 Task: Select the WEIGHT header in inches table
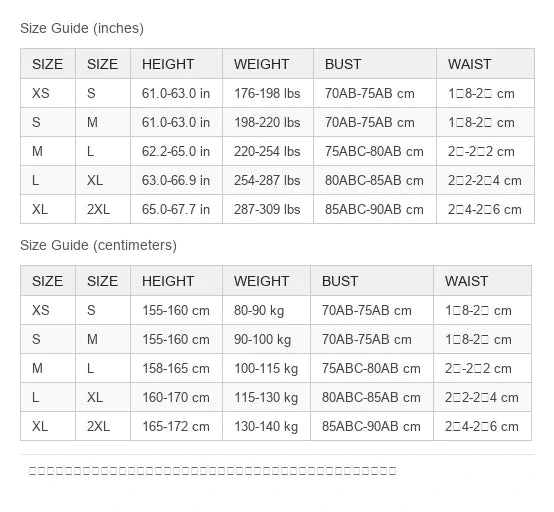268,64
